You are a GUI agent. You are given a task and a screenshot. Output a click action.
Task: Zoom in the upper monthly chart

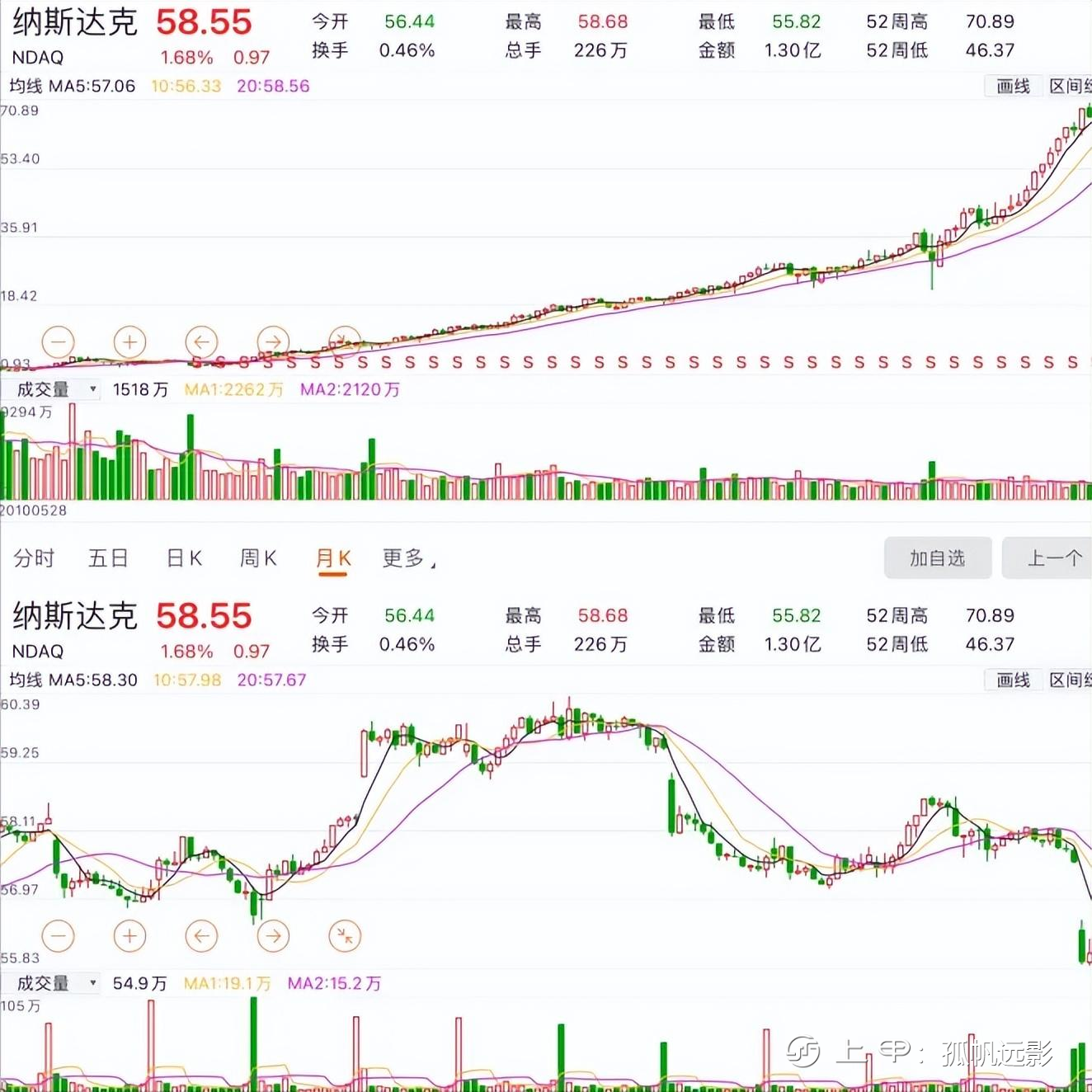[x=129, y=341]
